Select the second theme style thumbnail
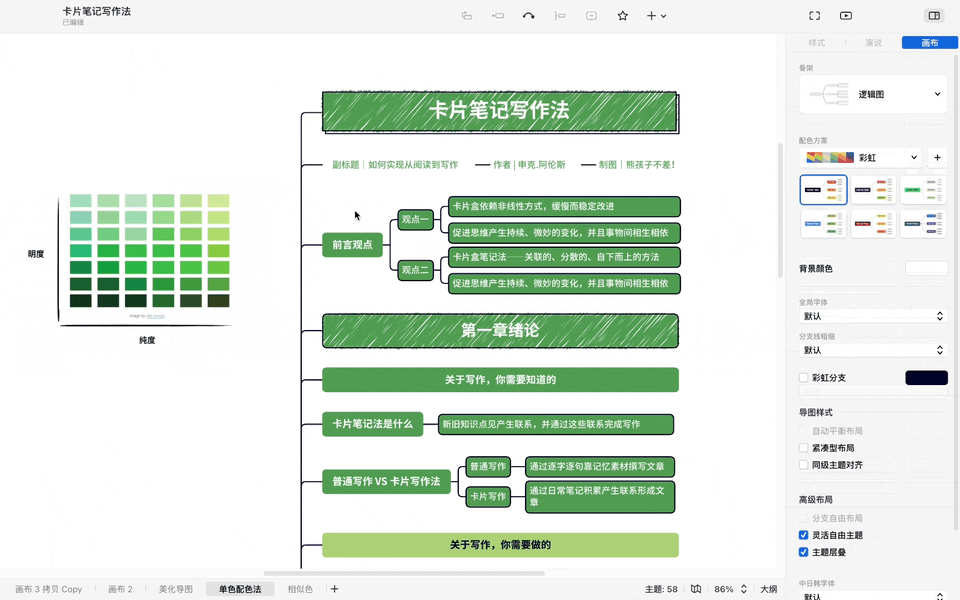 pyautogui.click(x=873, y=189)
